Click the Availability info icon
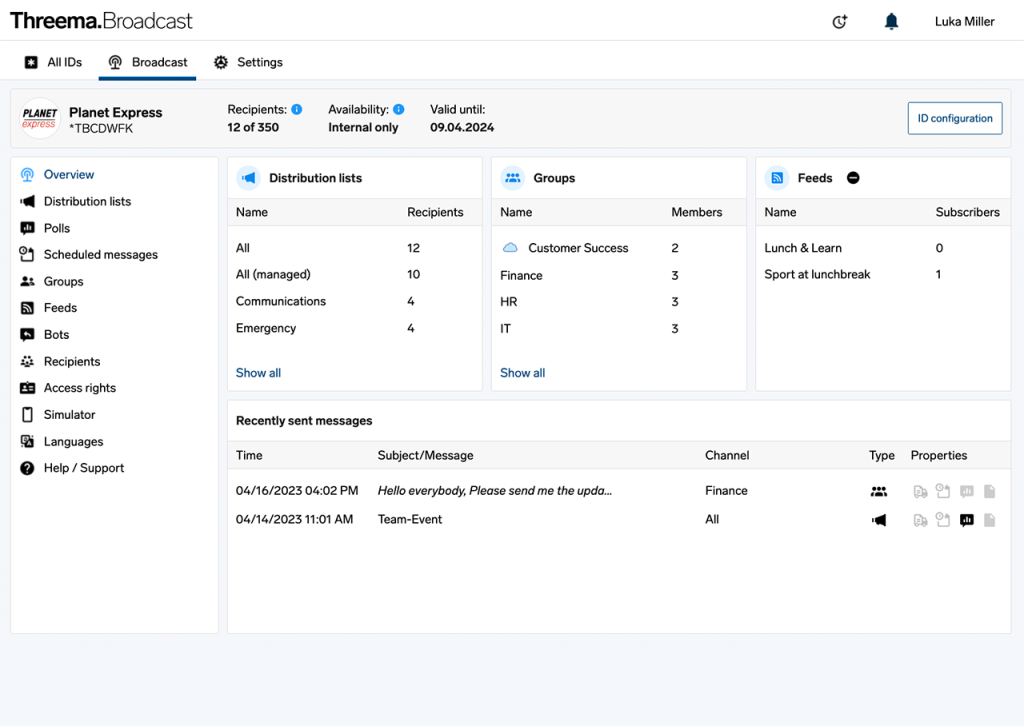Viewport: 1024px width, 726px height. pos(398,110)
